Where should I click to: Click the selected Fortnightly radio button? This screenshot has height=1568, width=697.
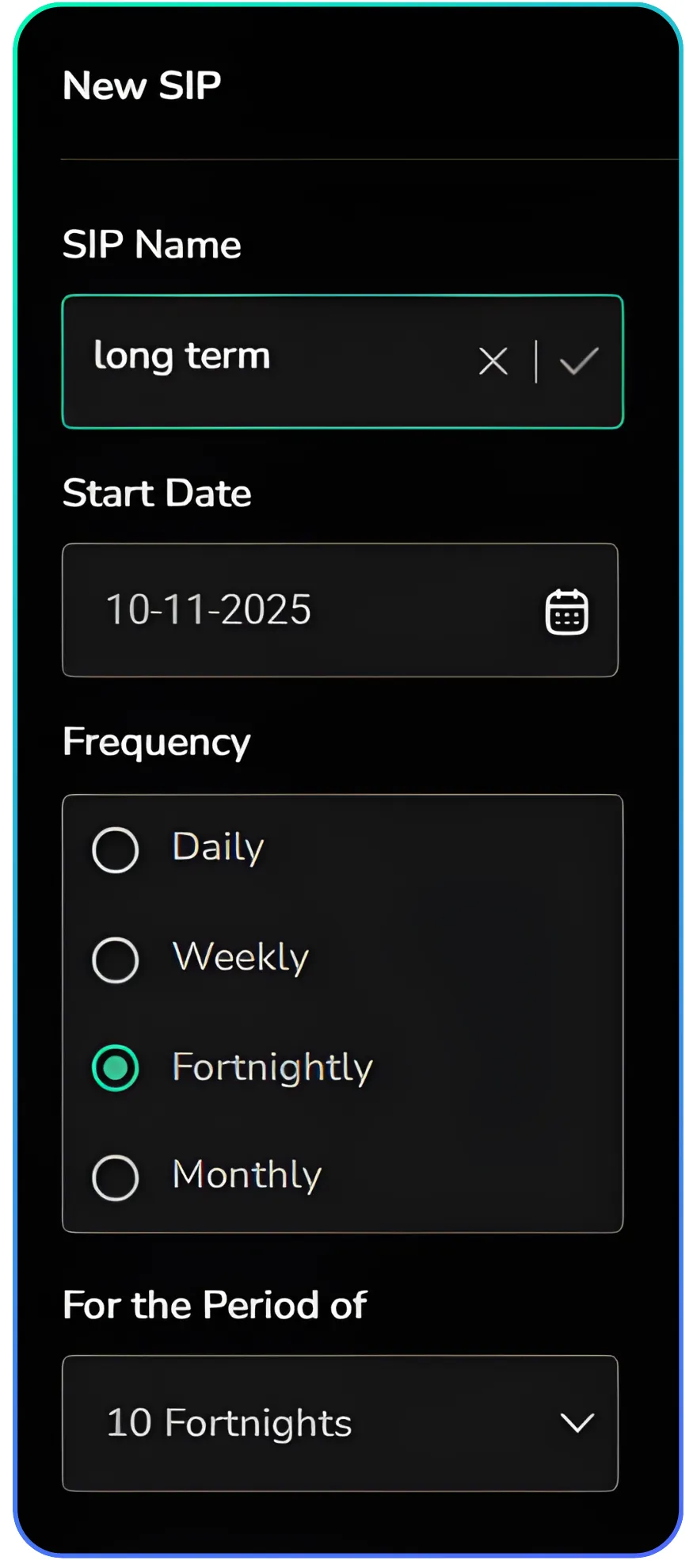click(x=116, y=1068)
